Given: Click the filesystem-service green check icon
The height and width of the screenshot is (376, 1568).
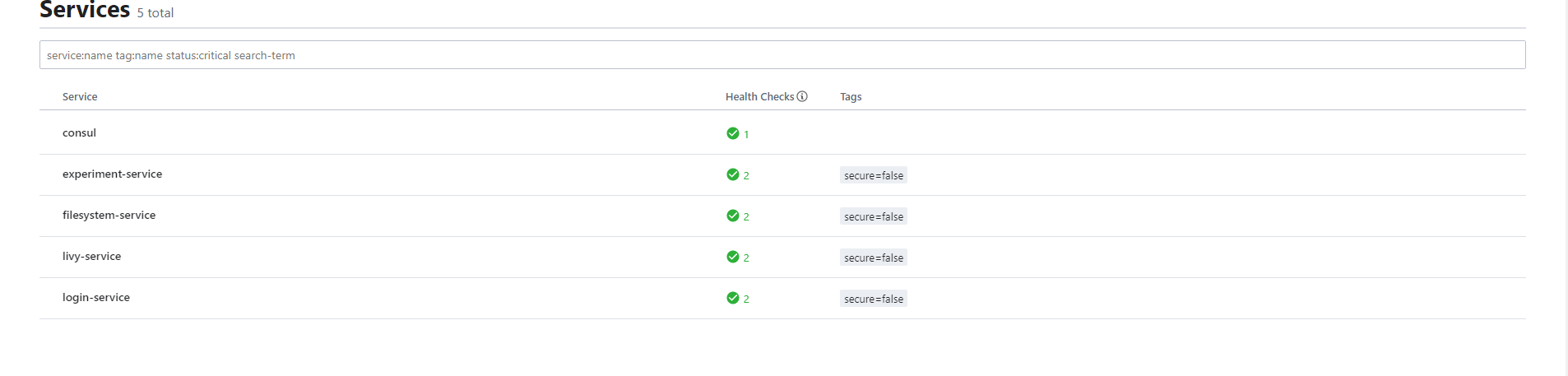Looking at the screenshot, I should (x=732, y=216).
